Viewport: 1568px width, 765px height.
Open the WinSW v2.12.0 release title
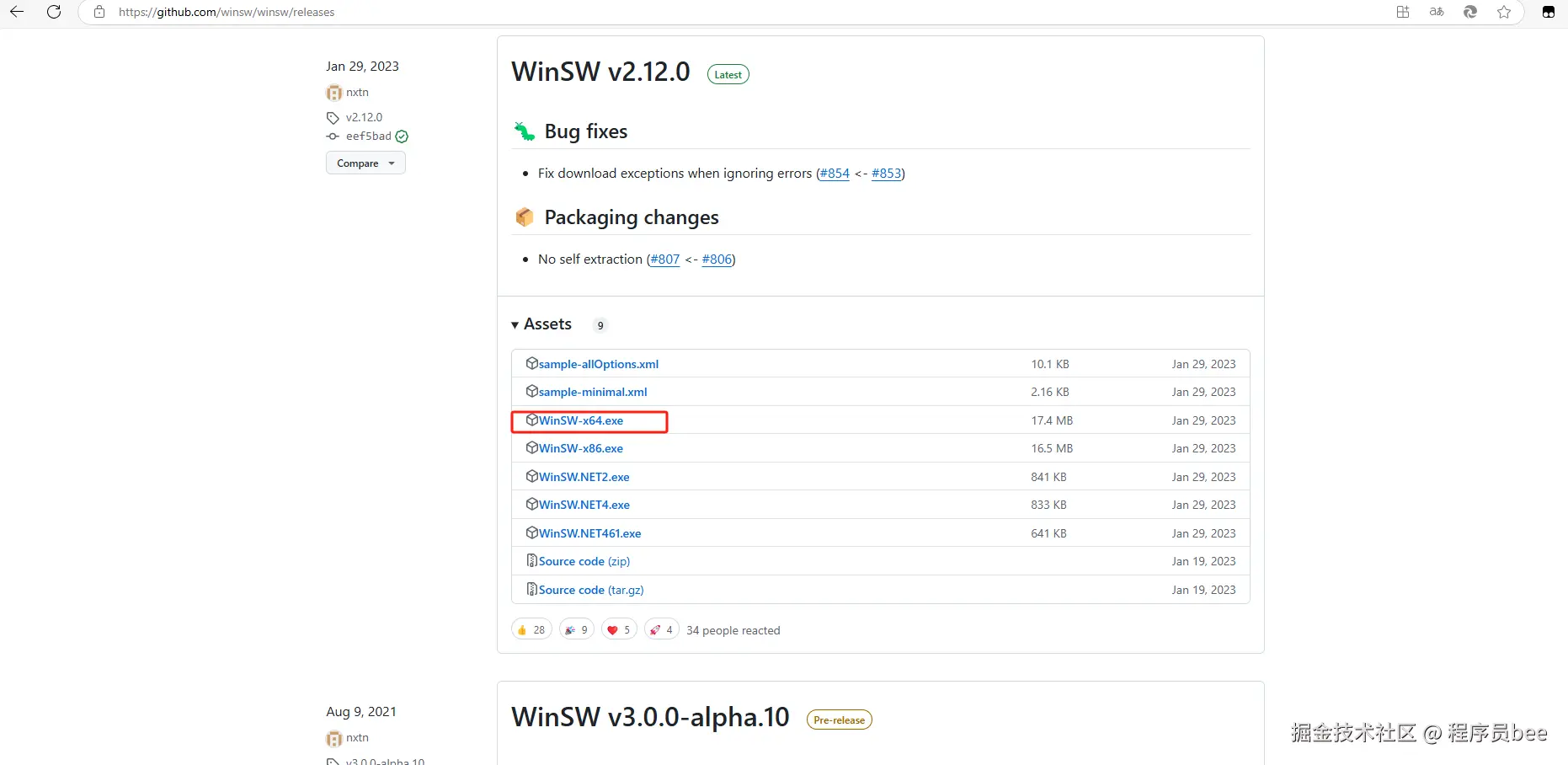[x=600, y=72]
